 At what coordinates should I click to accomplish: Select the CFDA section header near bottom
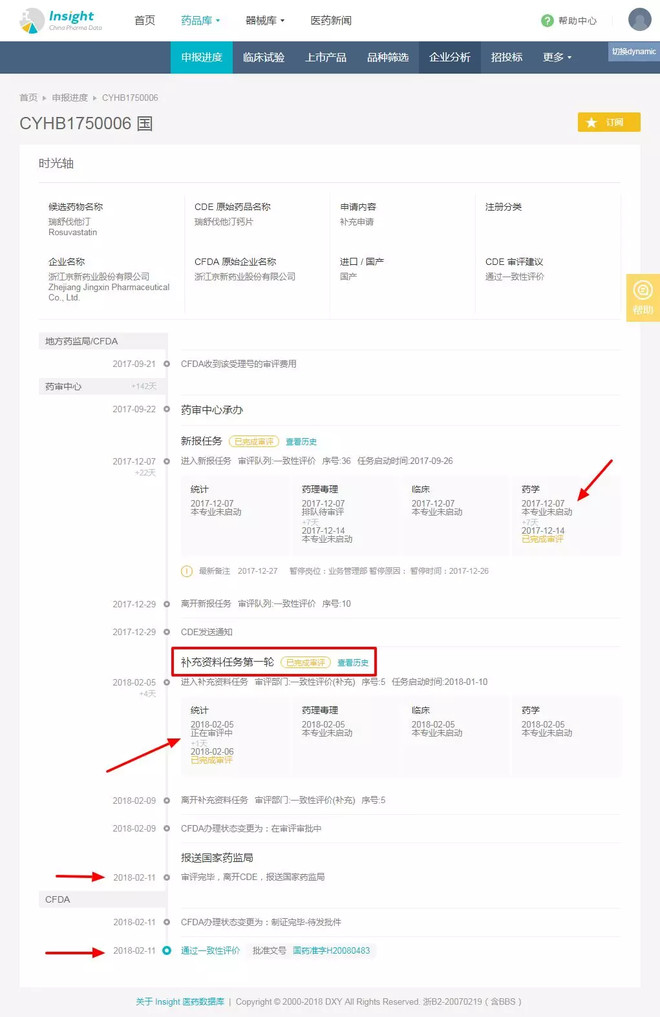102,900
